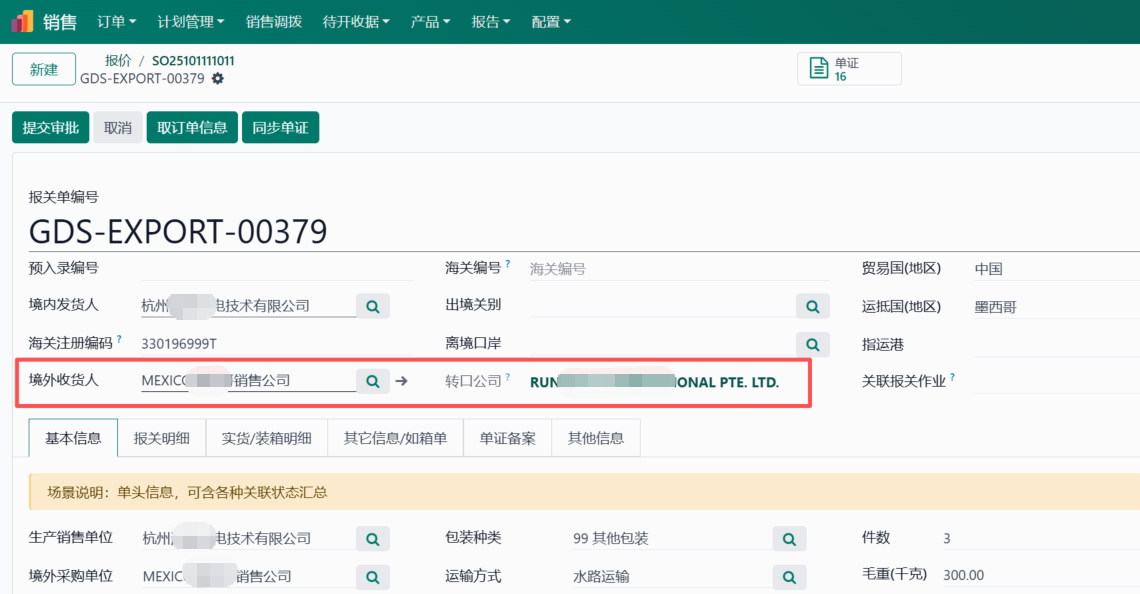
Task: Open the 运输方式 lookup magnifier
Action: click(789, 577)
